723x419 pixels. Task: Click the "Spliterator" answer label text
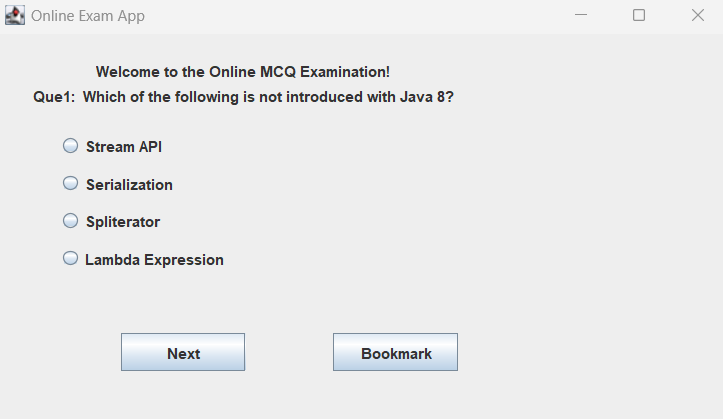click(x=123, y=222)
